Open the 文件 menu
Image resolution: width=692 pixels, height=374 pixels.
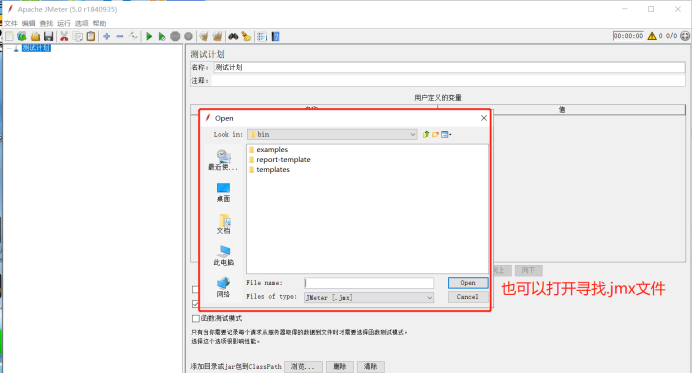[x=11, y=23]
